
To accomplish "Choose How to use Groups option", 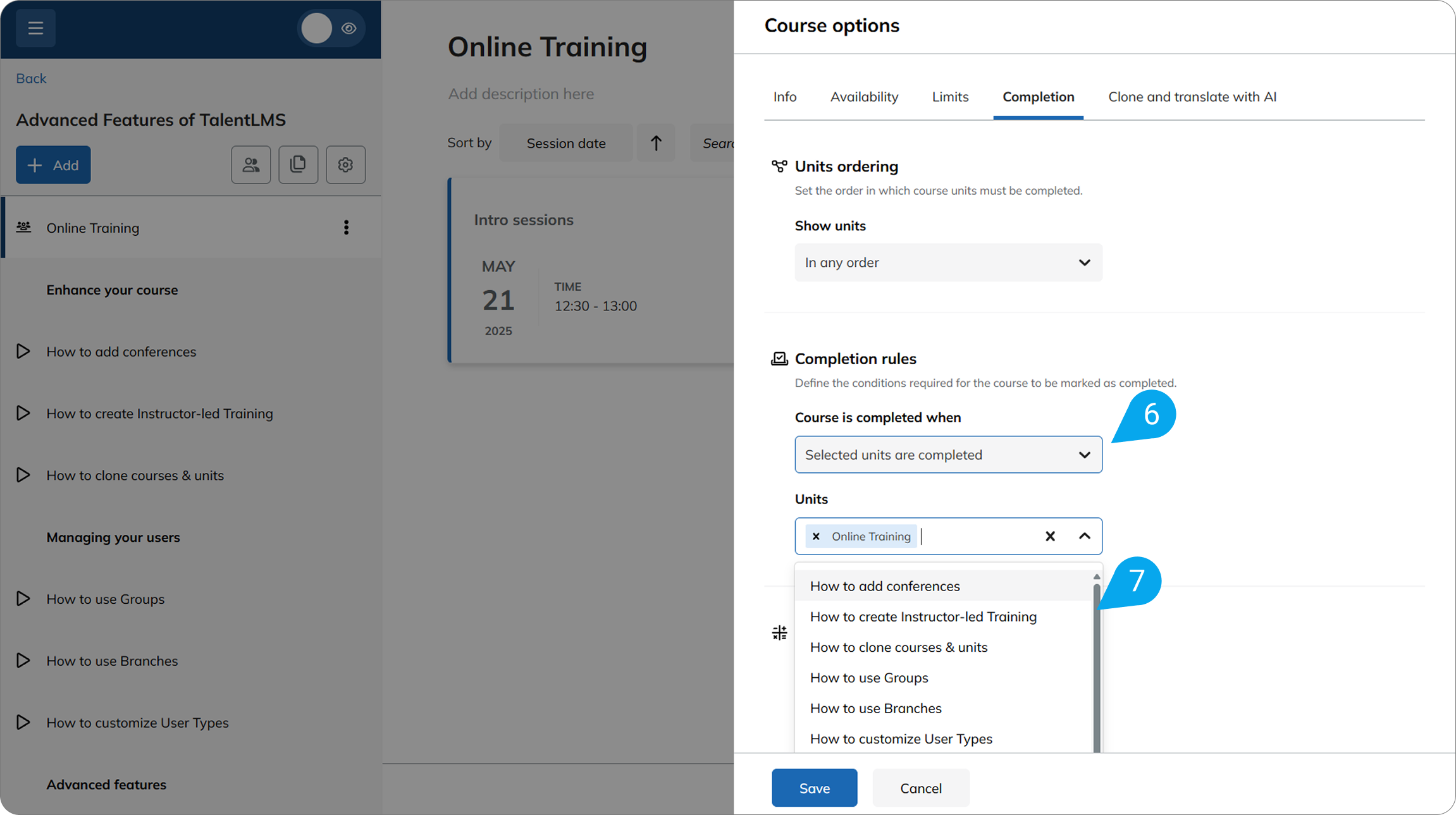I will pos(944,678).
